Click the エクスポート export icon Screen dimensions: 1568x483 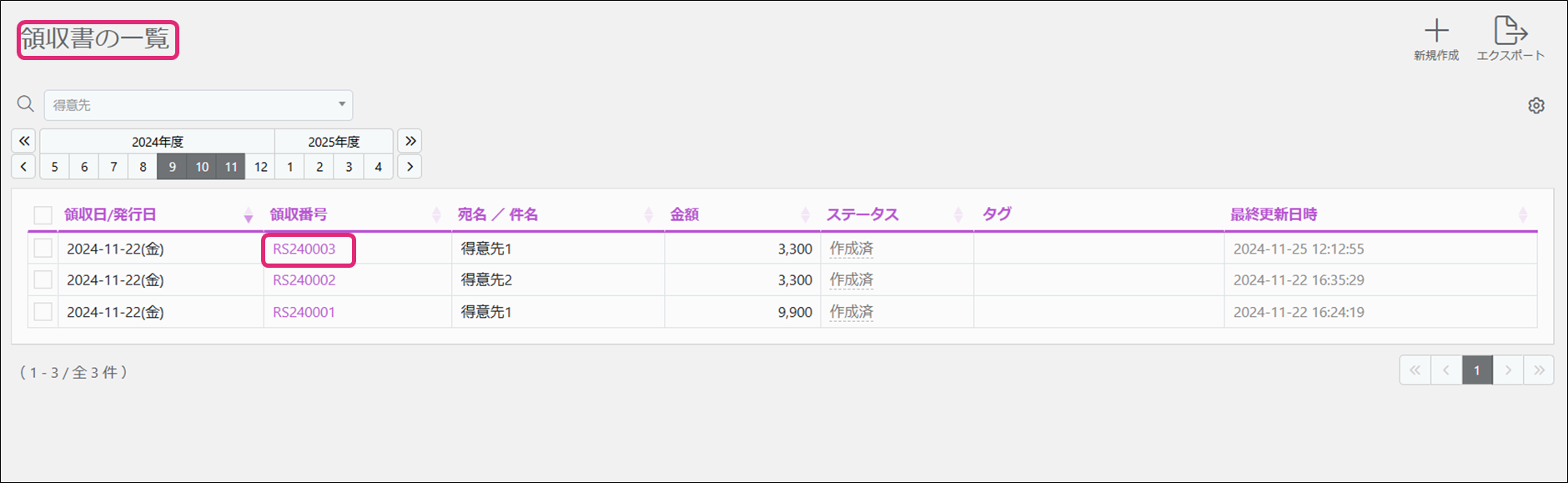(x=1510, y=32)
